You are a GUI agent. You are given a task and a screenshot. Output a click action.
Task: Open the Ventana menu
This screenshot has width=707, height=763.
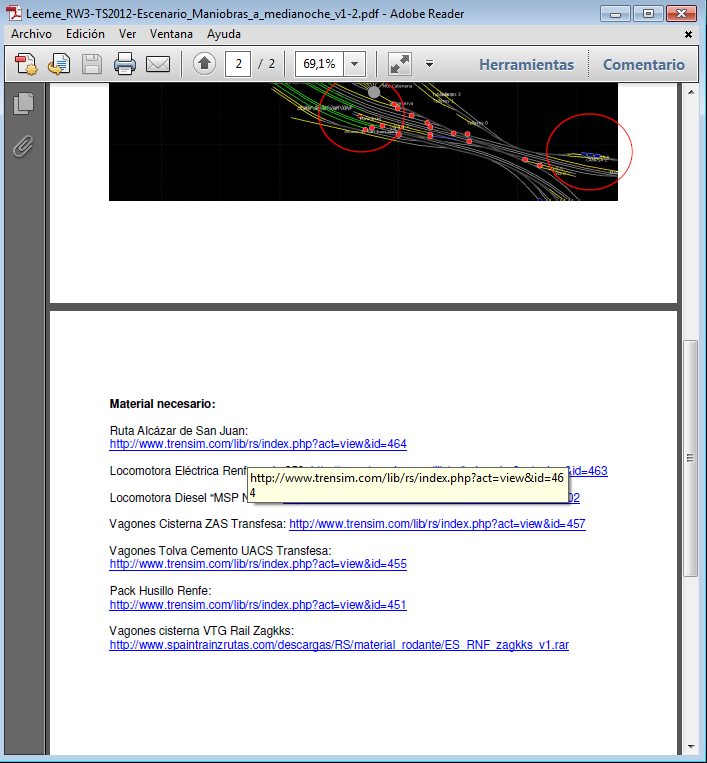(x=171, y=33)
